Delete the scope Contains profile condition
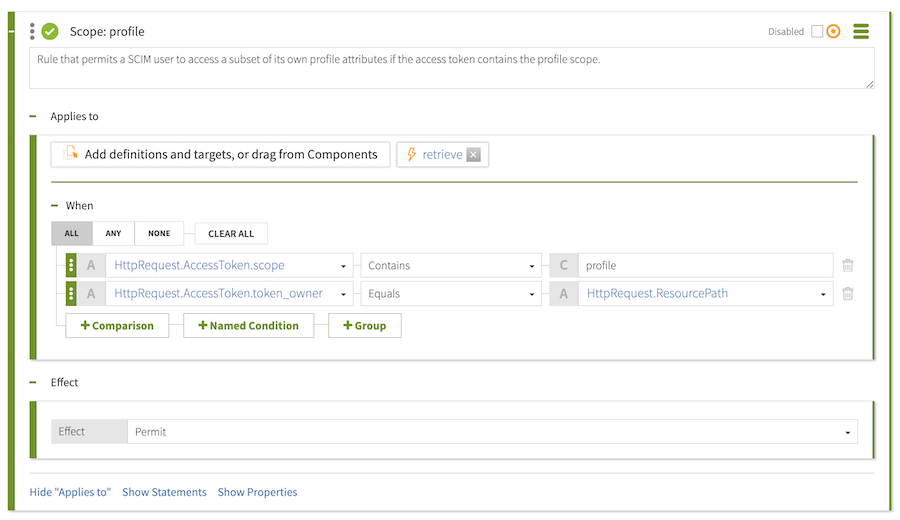The height and width of the screenshot is (520, 900). pos(848,266)
